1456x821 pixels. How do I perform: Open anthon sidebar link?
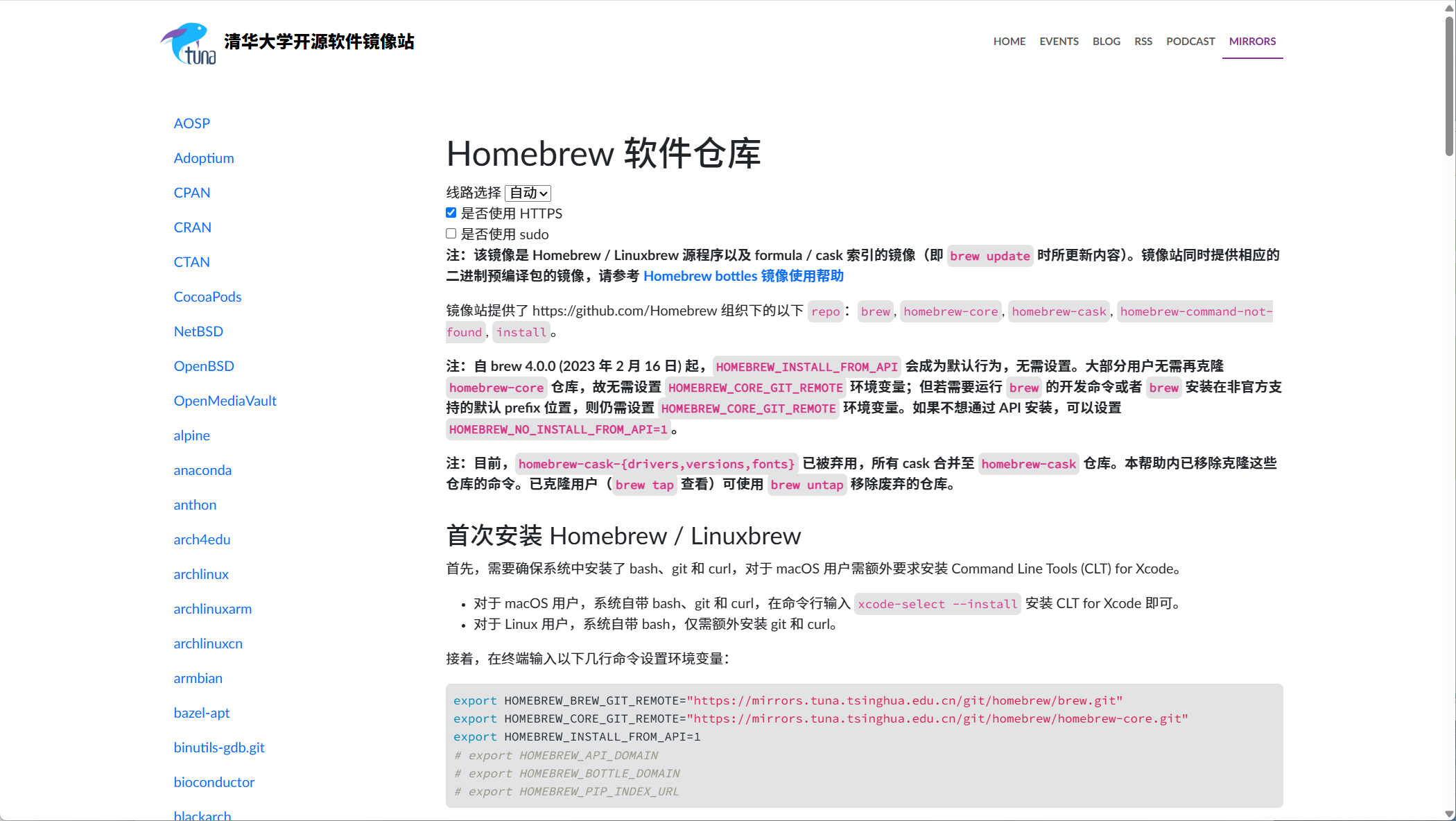pyautogui.click(x=195, y=505)
